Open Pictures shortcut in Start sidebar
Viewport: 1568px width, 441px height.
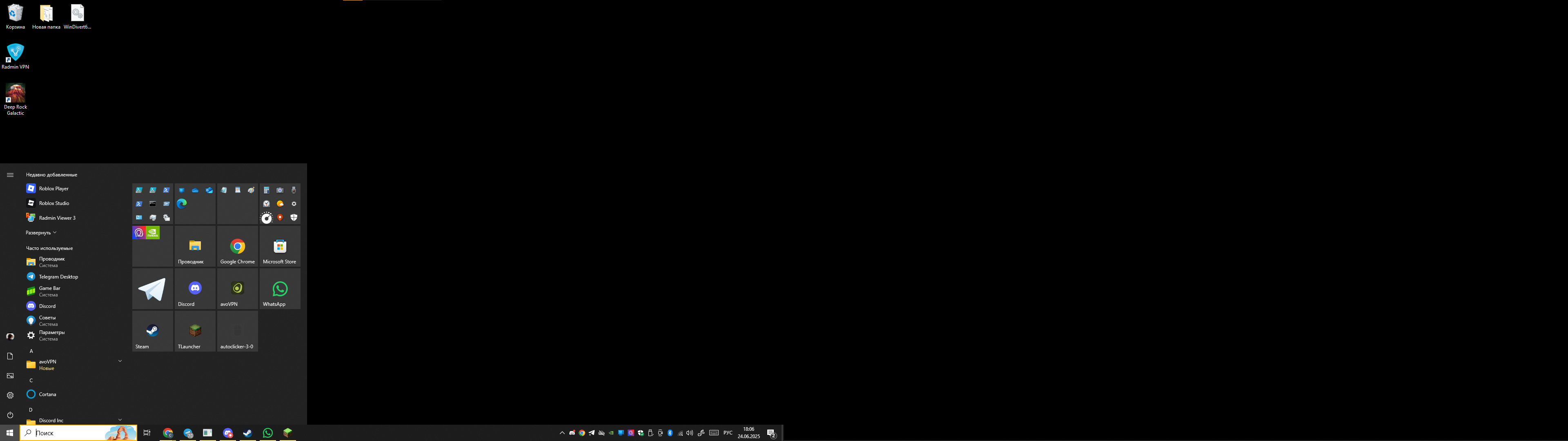coord(10,376)
